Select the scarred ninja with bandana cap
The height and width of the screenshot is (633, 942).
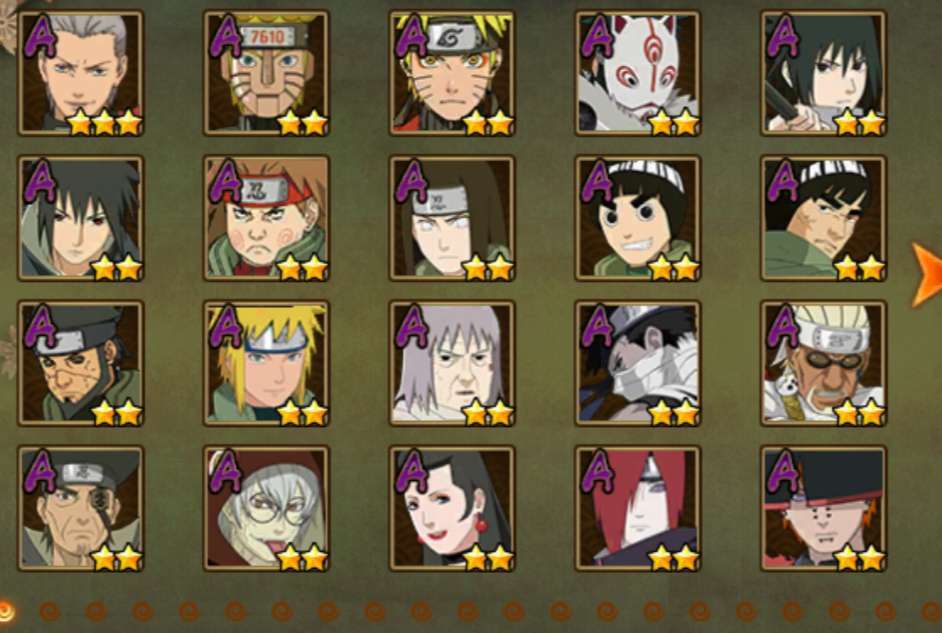click(x=81, y=363)
